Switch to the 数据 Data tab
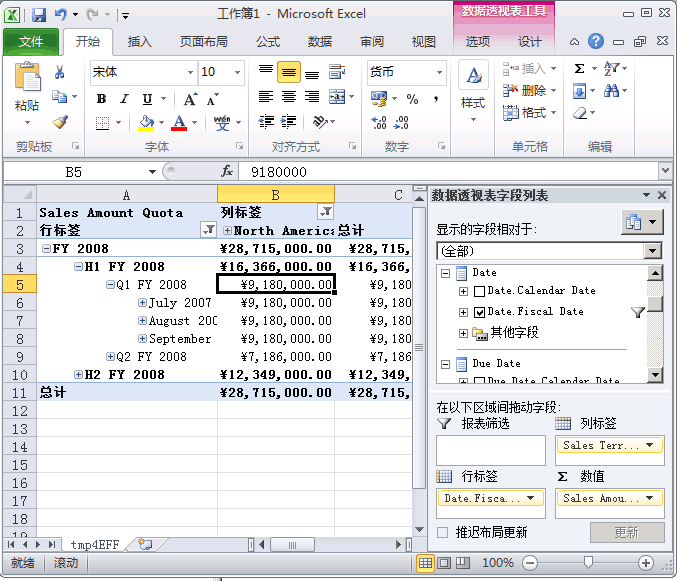 click(x=320, y=42)
